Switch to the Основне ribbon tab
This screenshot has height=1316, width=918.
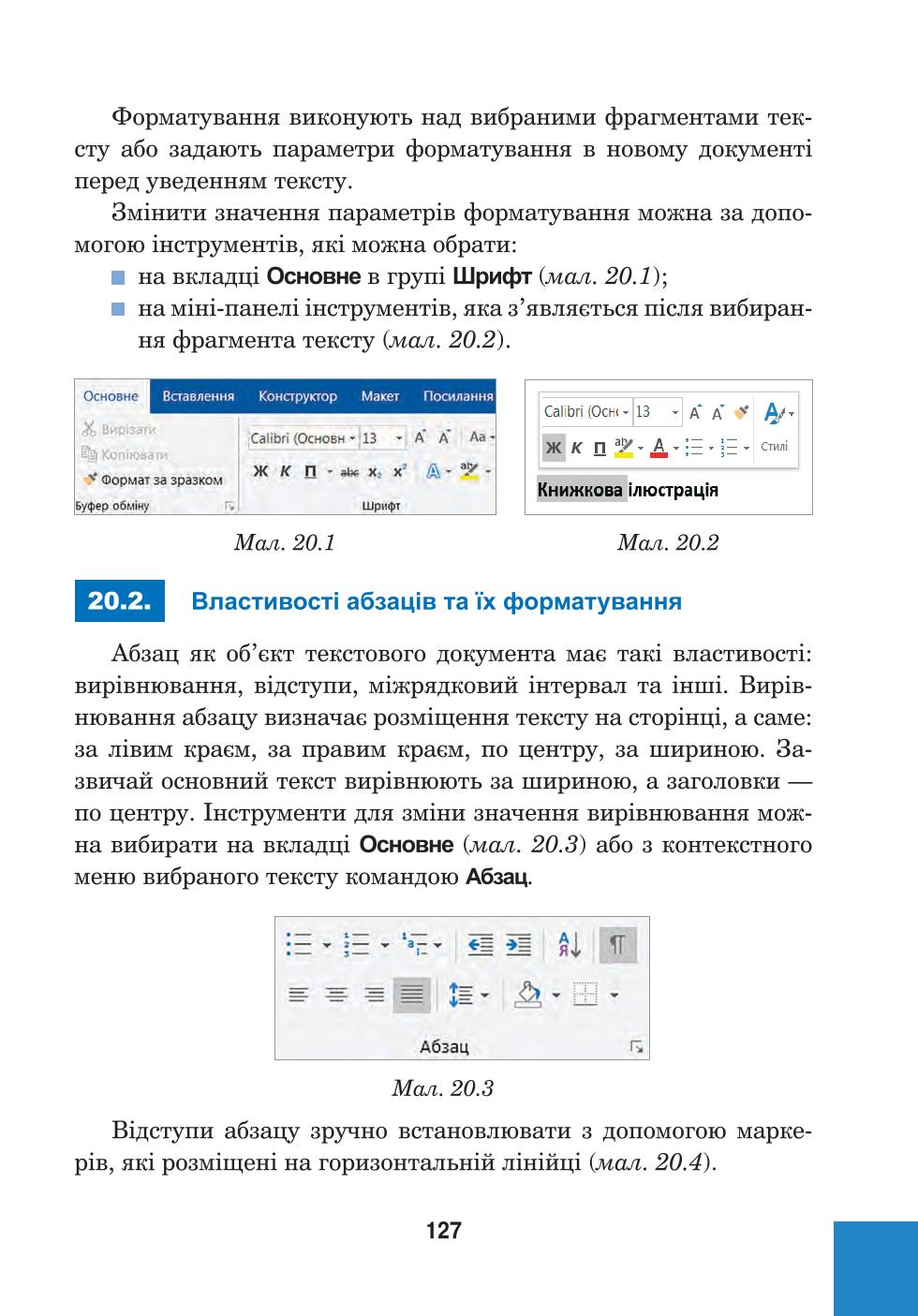pyautogui.click(x=111, y=396)
